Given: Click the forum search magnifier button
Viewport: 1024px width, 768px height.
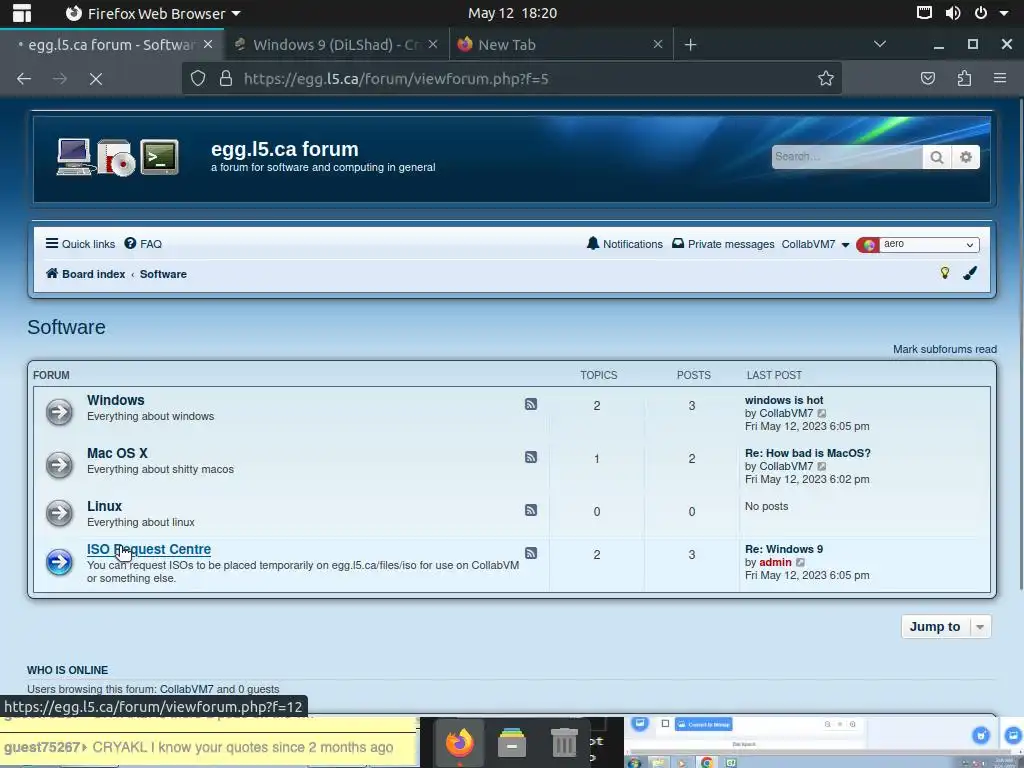Looking at the screenshot, I should click(x=936, y=157).
